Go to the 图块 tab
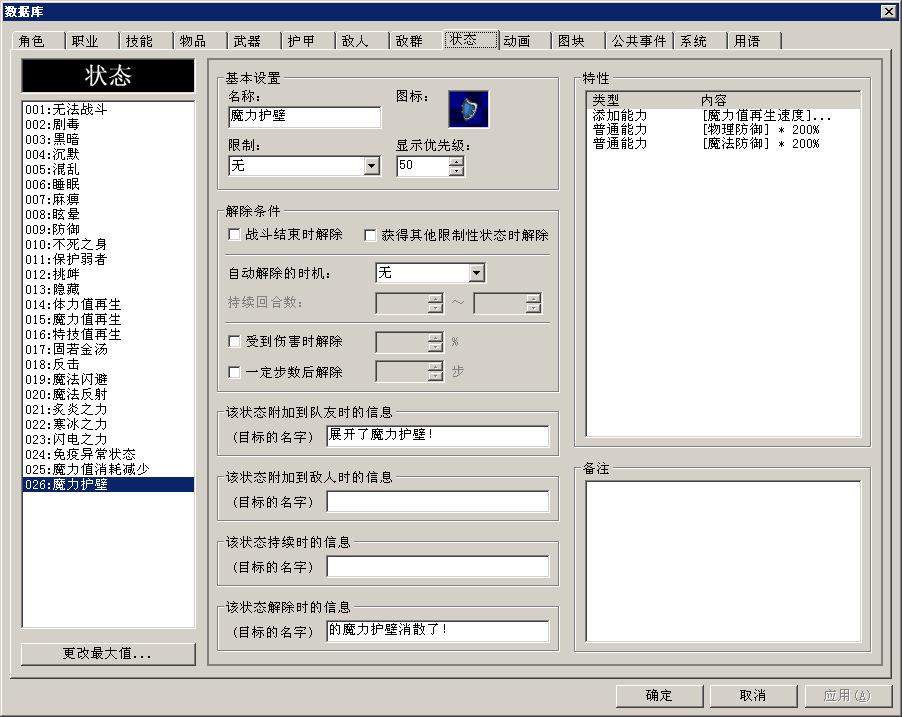 (x=578, y=41)
